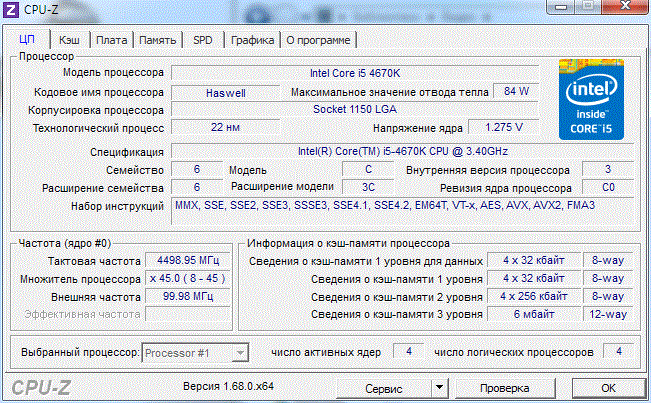Select the Haswell code name value
Image resolution: width=651 pixels, height=403 pixels.
pos(225,93)
